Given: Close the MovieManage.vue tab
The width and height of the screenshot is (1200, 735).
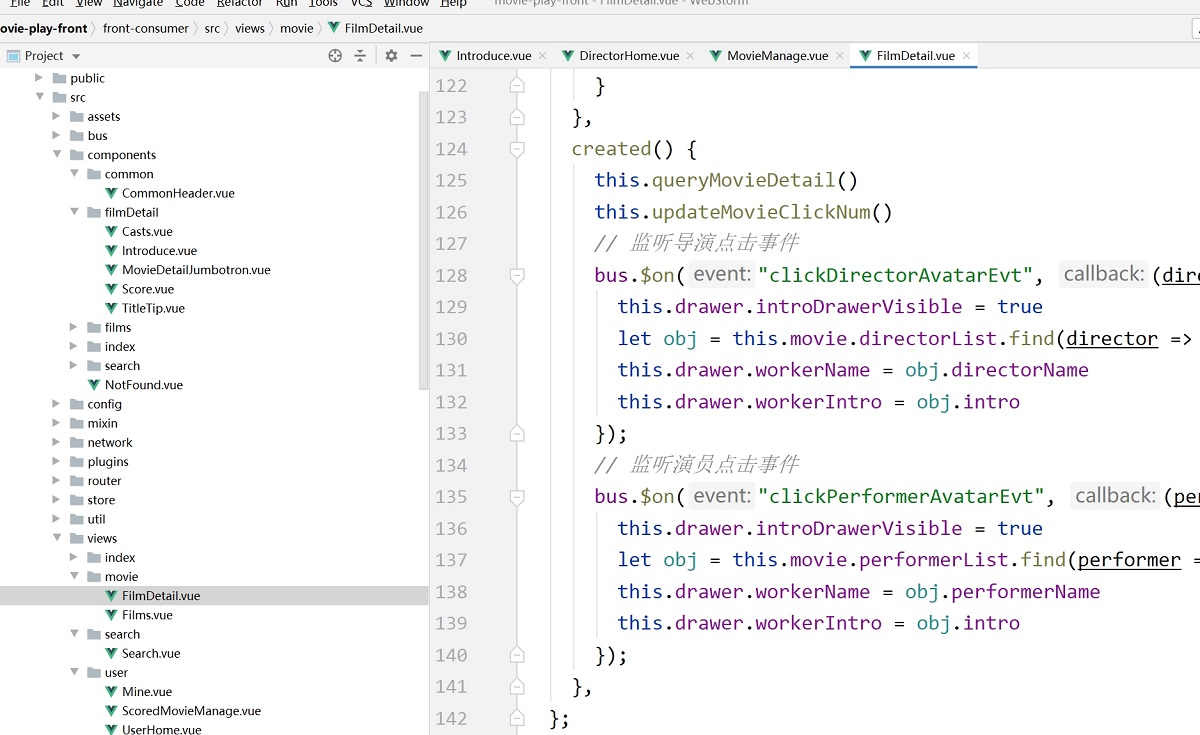Looking at the screenshot, I should point(839,56).
